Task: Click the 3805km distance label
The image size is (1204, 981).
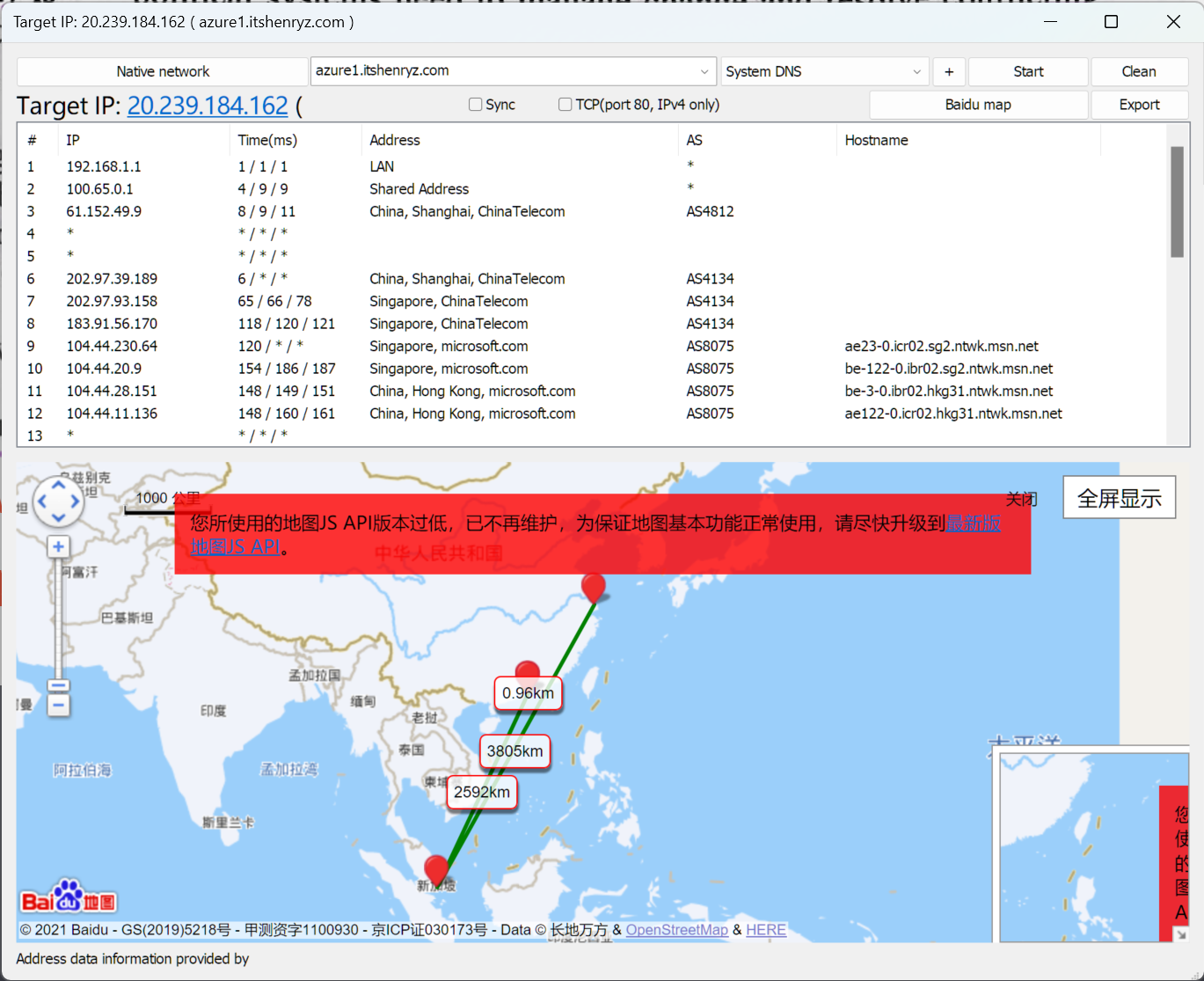Action: (514, 751)
